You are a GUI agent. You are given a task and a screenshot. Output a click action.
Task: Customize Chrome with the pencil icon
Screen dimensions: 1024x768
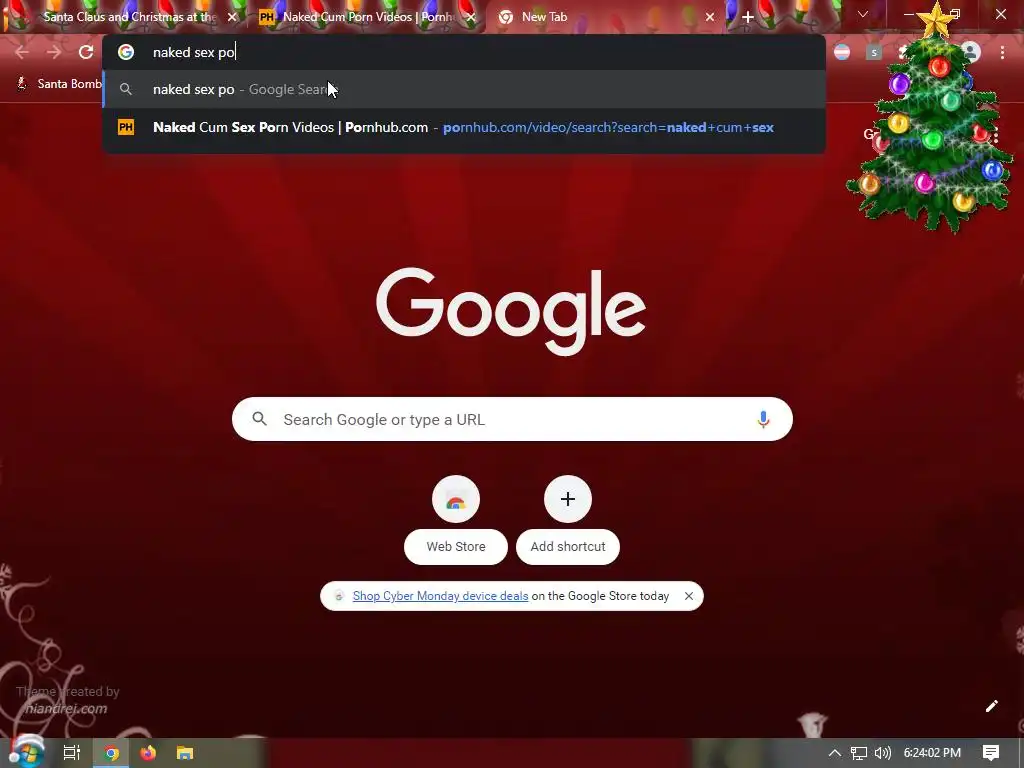(x=991, y=706)
